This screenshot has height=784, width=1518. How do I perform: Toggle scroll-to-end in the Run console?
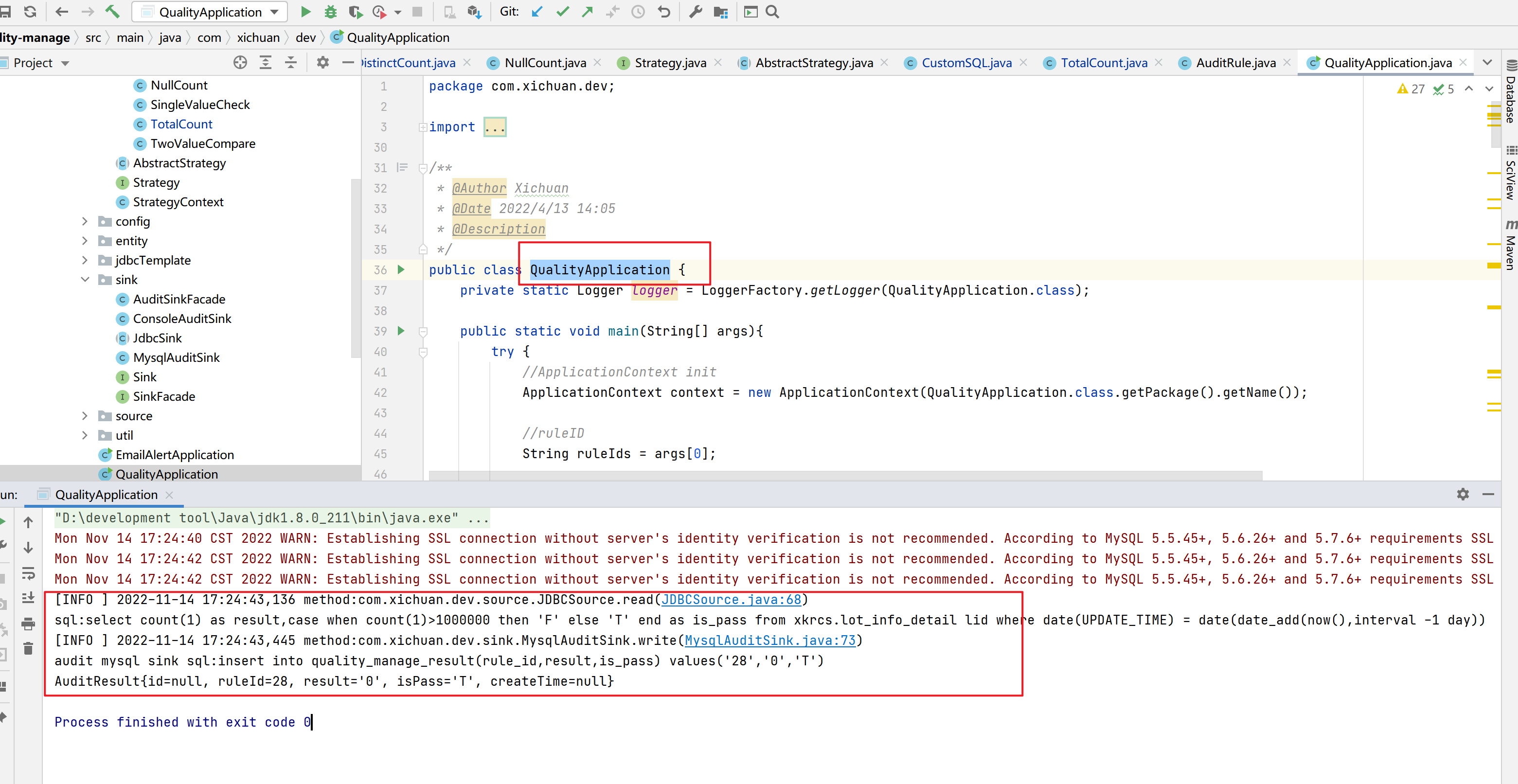tap(28, 598)
